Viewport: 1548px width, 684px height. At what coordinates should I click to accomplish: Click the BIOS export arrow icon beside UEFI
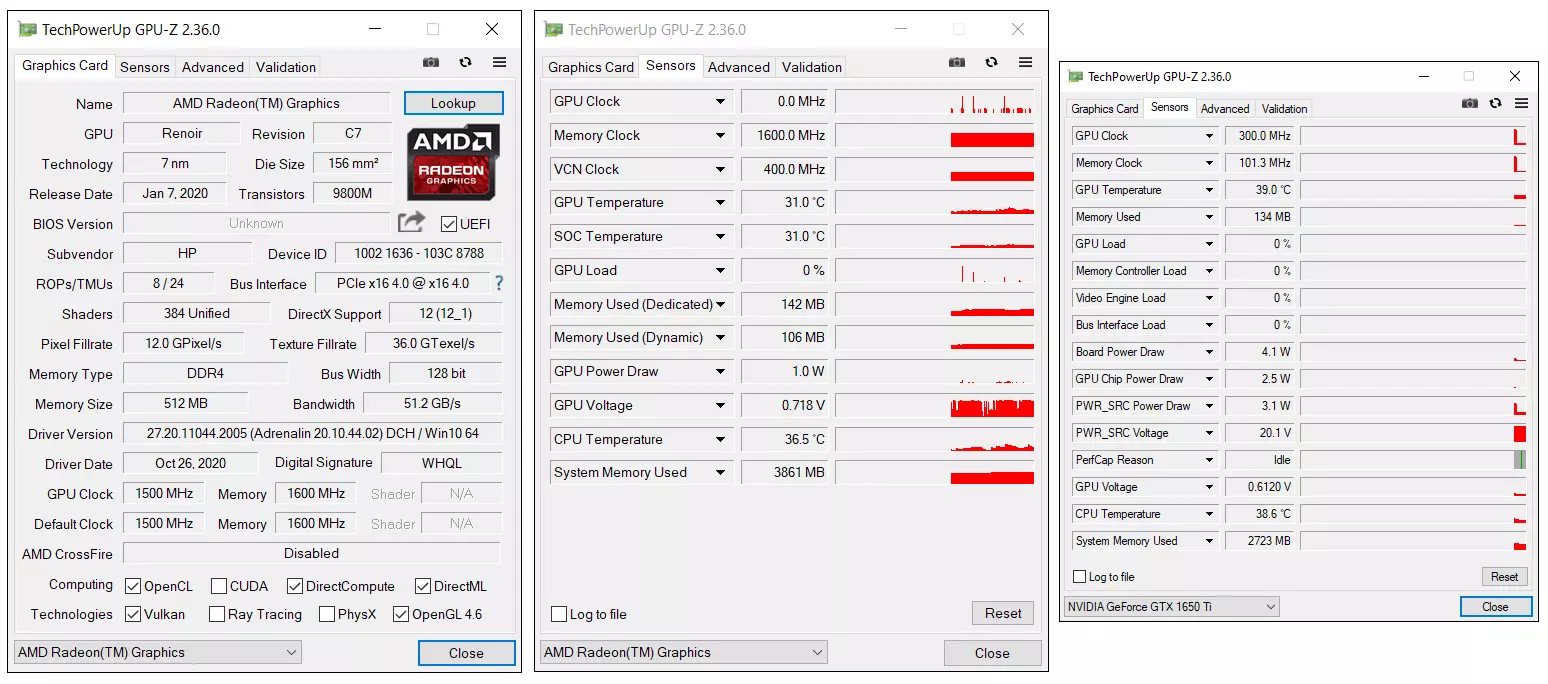[x=411, y=222]
